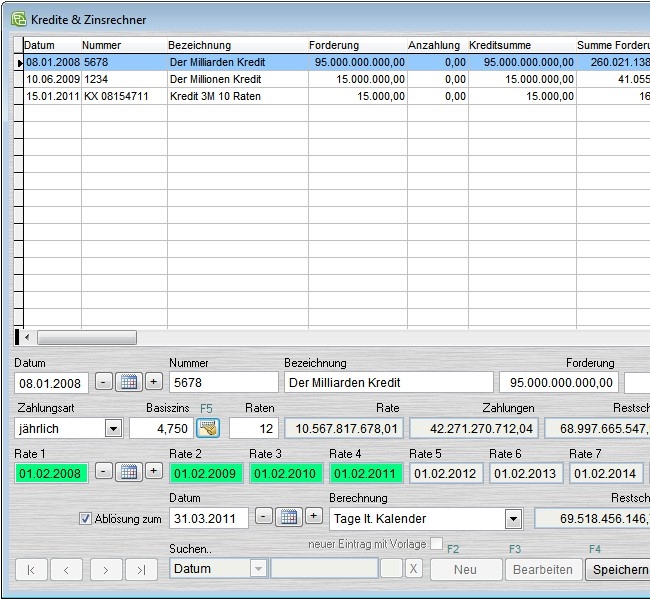
Task: Click the Speichern button
Action: 618,569
